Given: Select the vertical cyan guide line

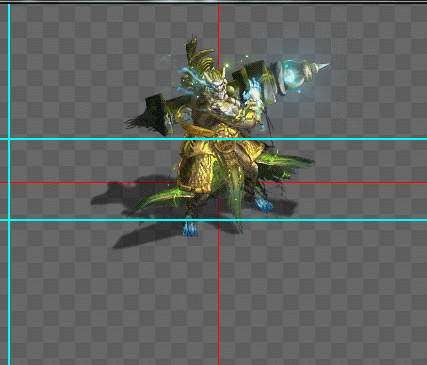Looking at the screenshot, I should [9, 184].
